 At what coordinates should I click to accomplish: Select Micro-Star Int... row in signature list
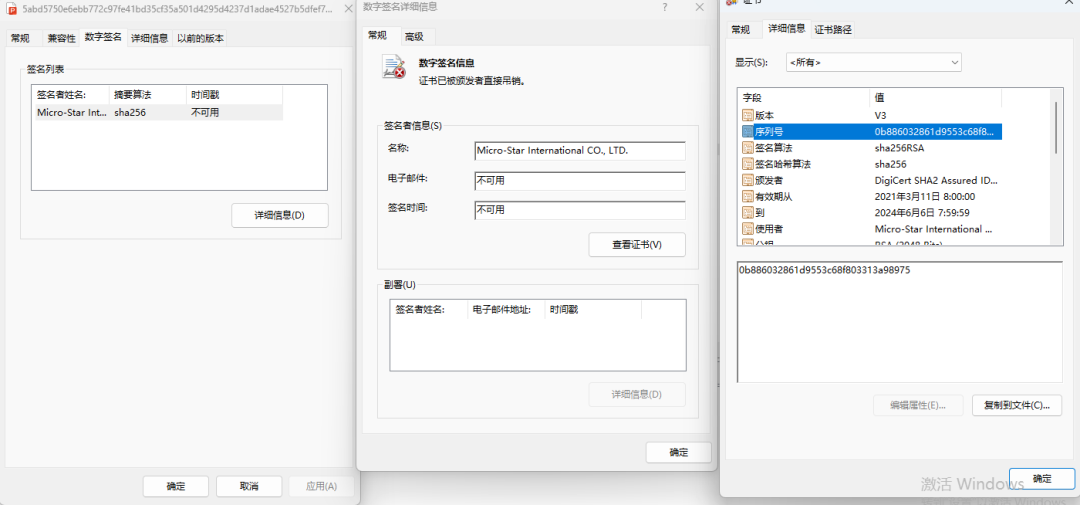click(x=159, y=112)
